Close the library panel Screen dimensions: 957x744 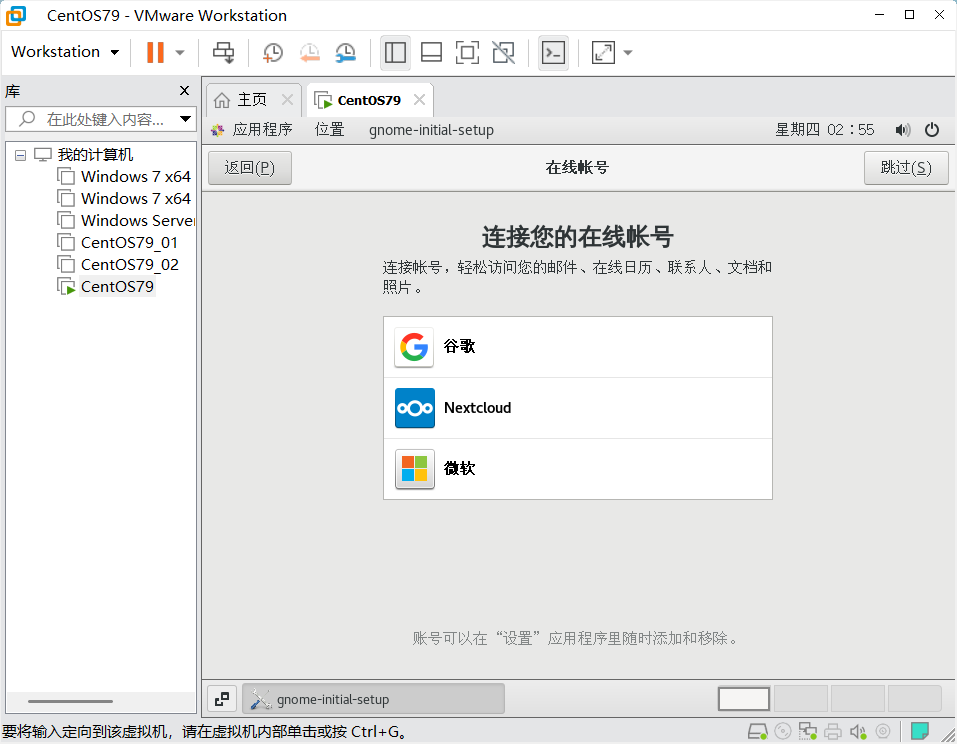pos(184,91)
